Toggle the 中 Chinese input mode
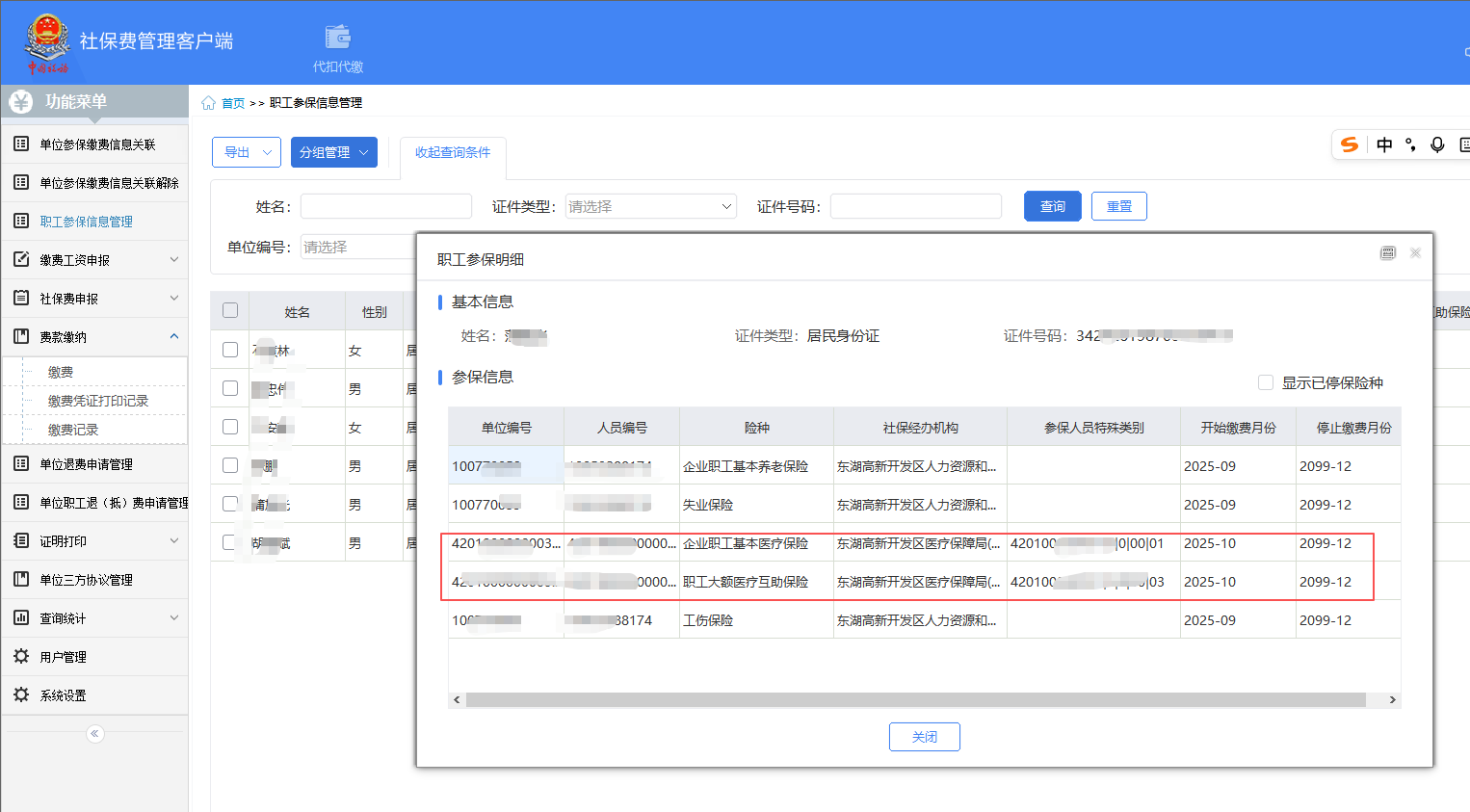Viewport: 1470px width, 812px height. click(1384, 144)
